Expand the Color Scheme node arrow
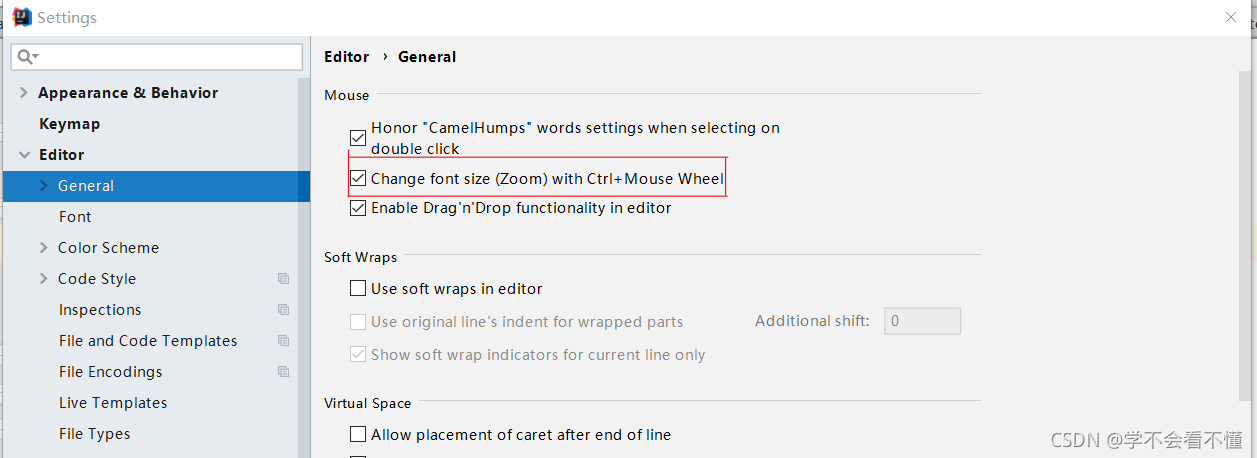Viewport: 1257px width, 458px height. coord(43,248)
